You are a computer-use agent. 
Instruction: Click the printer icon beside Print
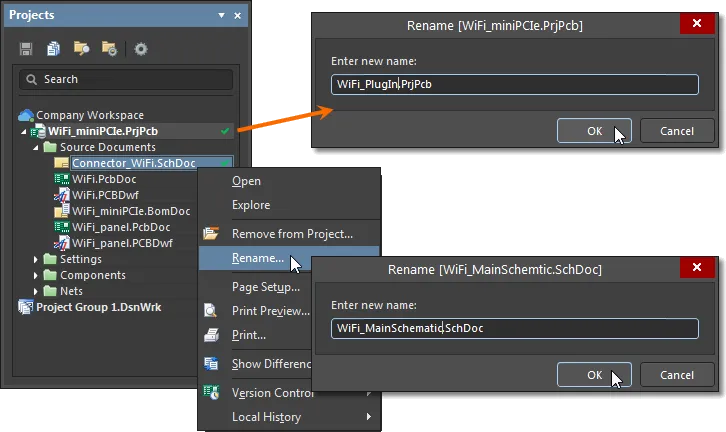click(211, 335)
